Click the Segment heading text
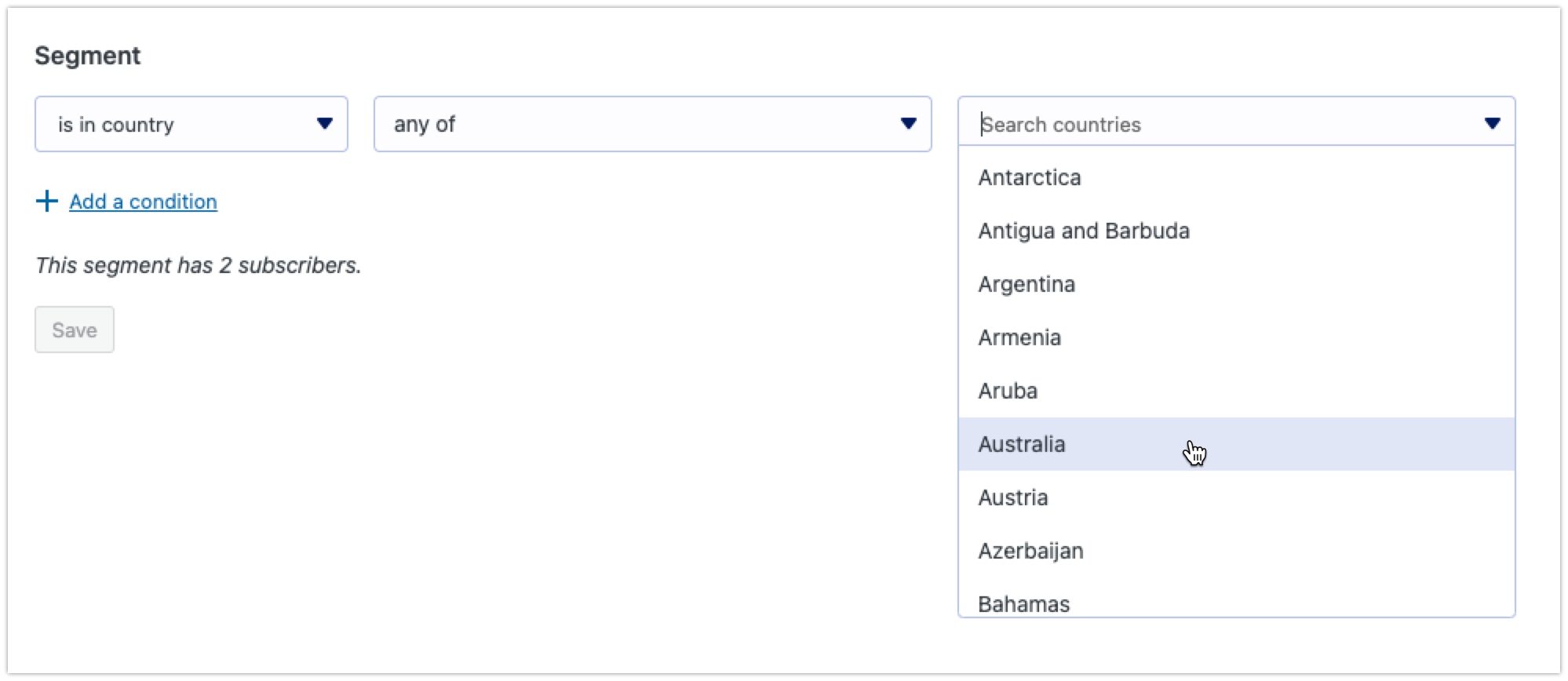 [88, 56]
